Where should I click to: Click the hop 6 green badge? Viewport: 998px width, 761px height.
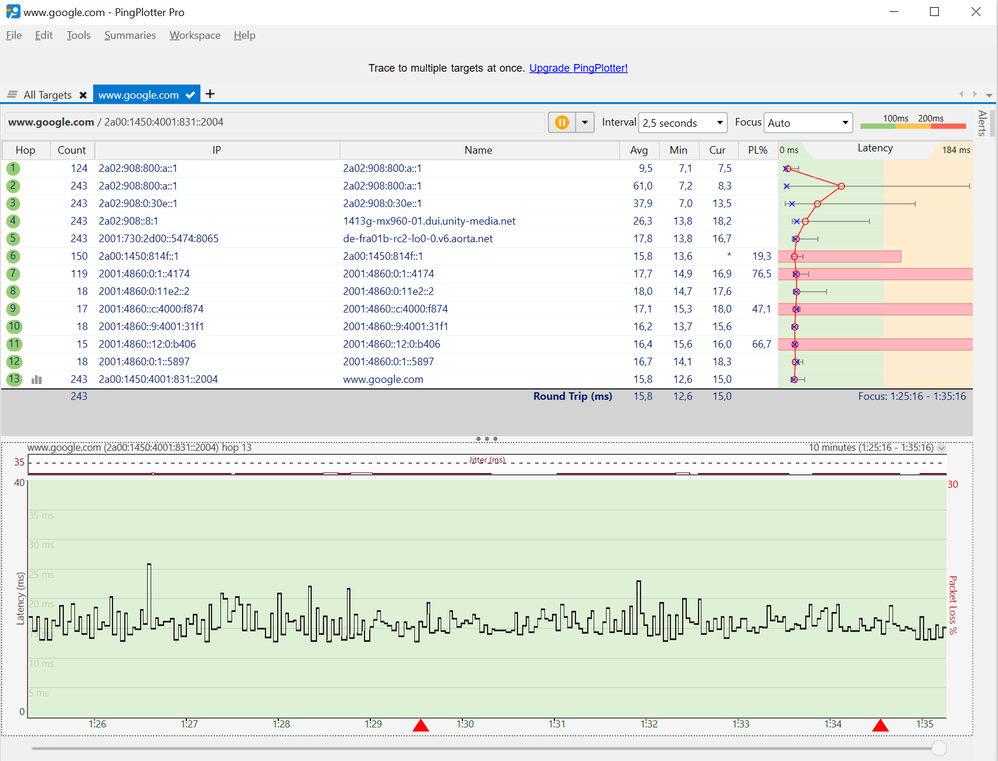(x=11, y=256)
